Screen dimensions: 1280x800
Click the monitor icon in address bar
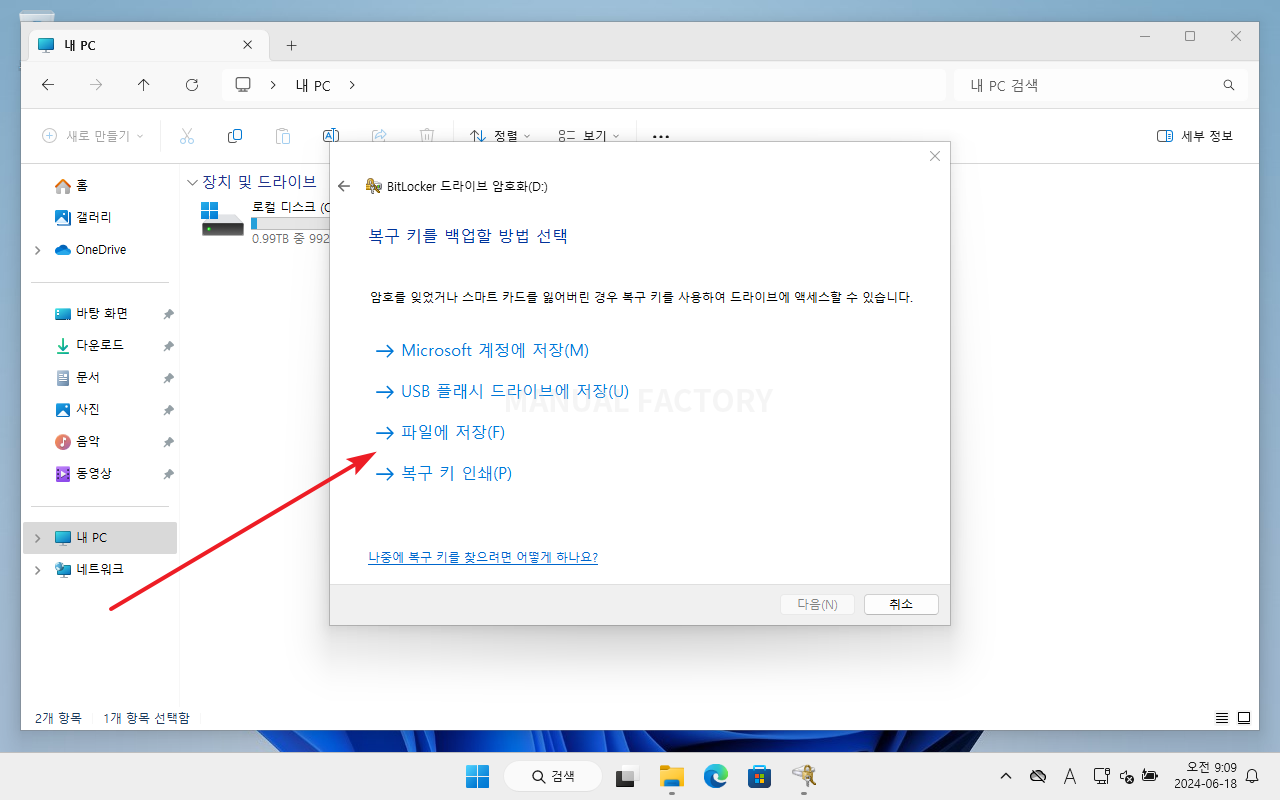click(243, 86)
